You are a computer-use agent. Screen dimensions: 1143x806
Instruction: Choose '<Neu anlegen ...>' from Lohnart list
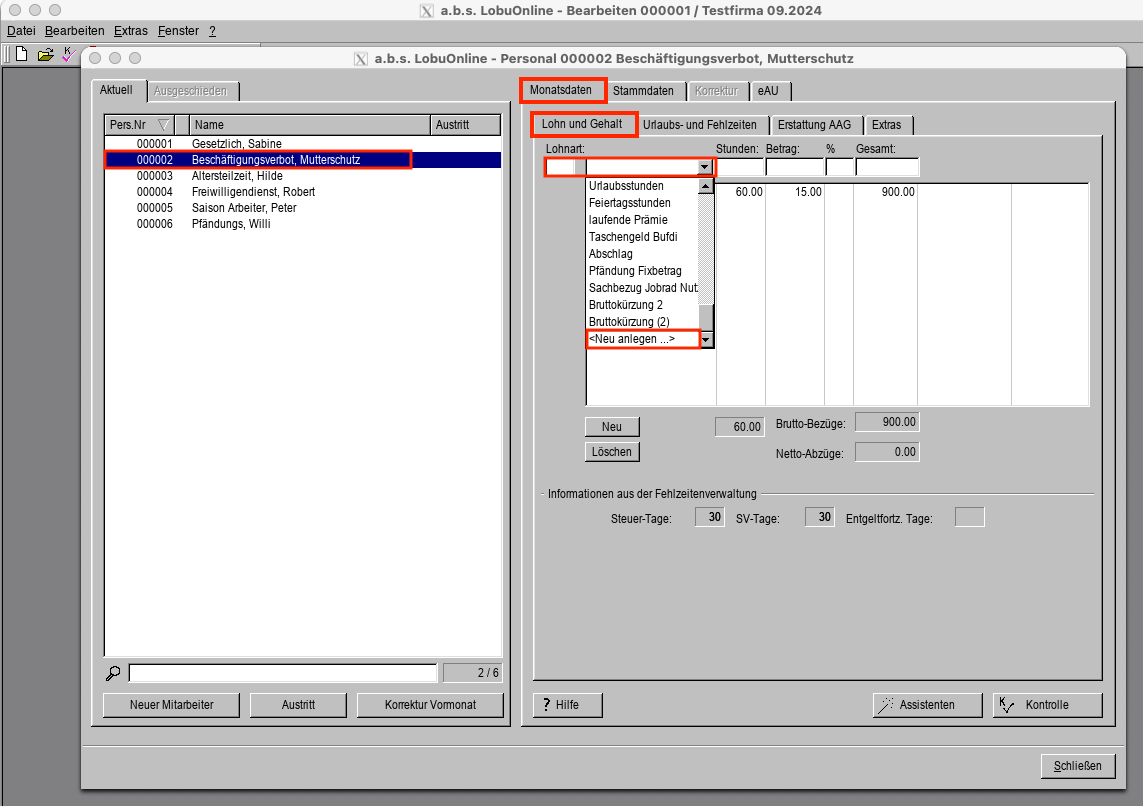640,339
